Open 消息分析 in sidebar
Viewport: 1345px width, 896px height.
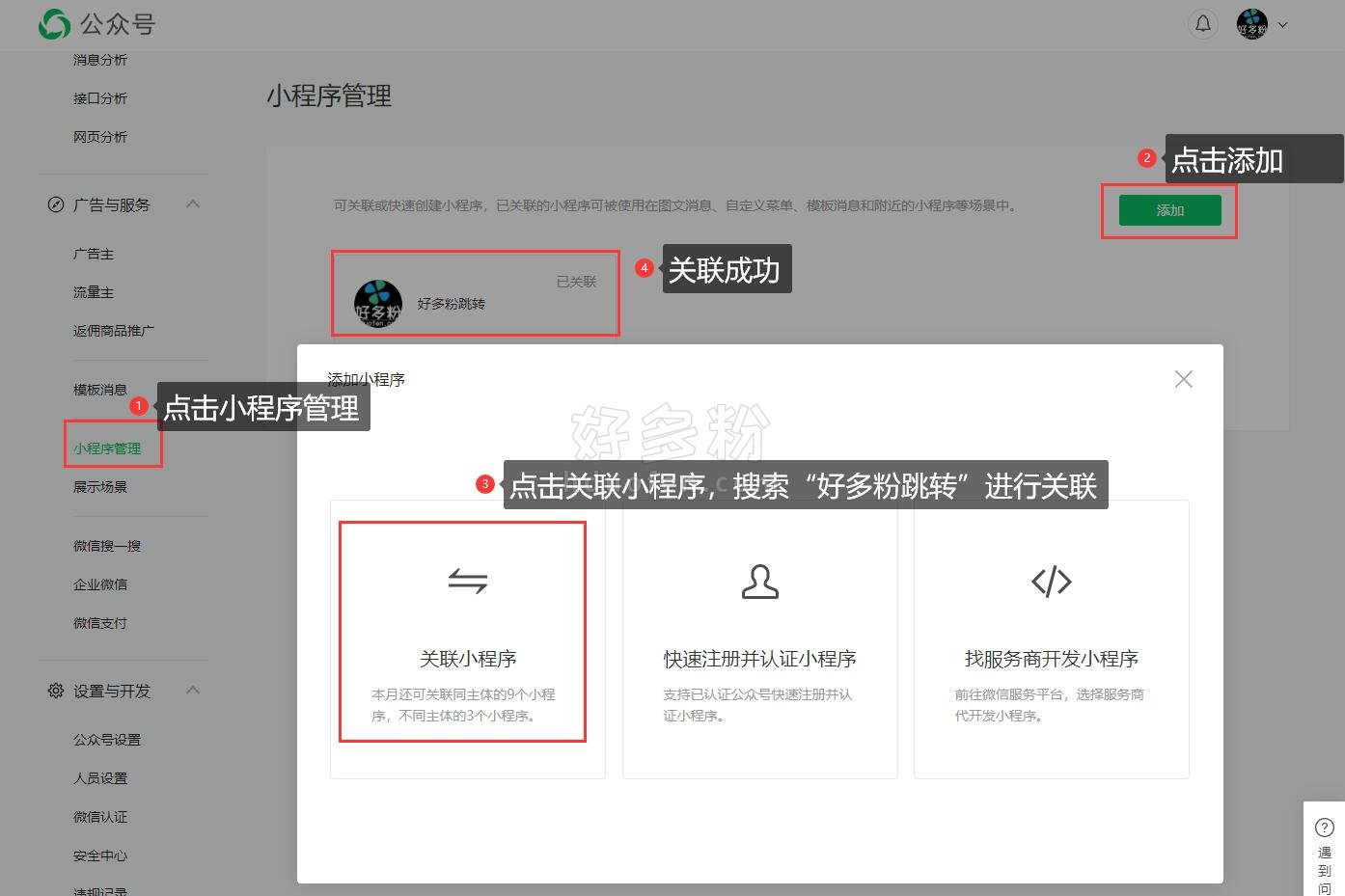100,60
